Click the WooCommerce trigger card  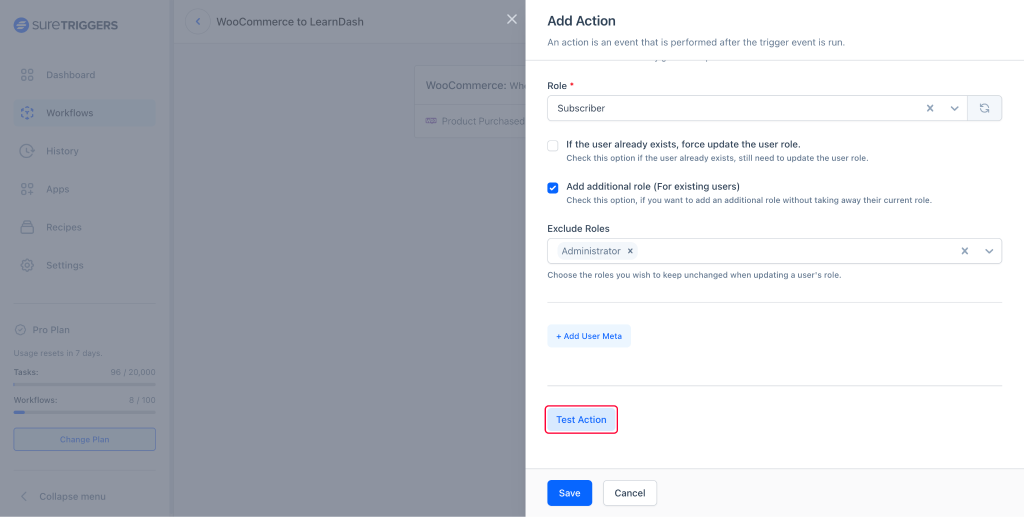click(x=470, y=101)
